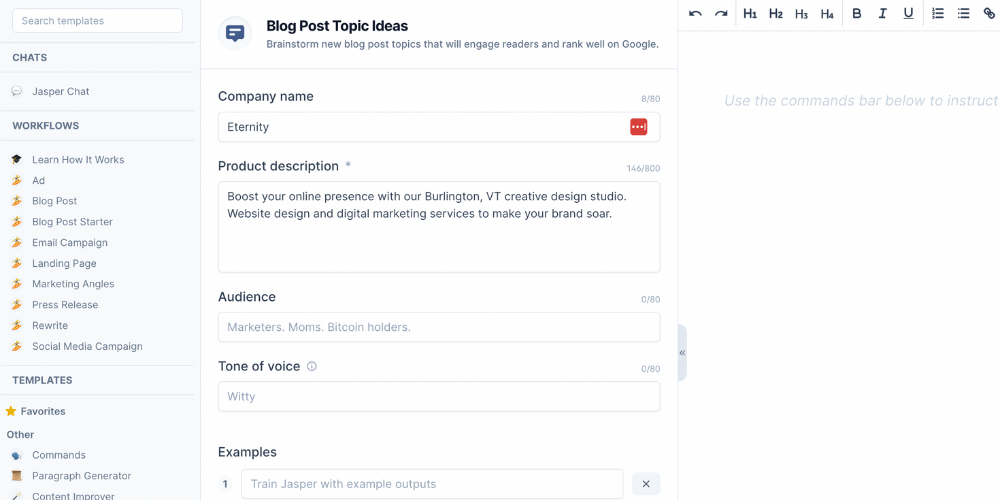Focus the Search templates field
This screenshot has width=1000, height=500.
click(x=98, y=20)
